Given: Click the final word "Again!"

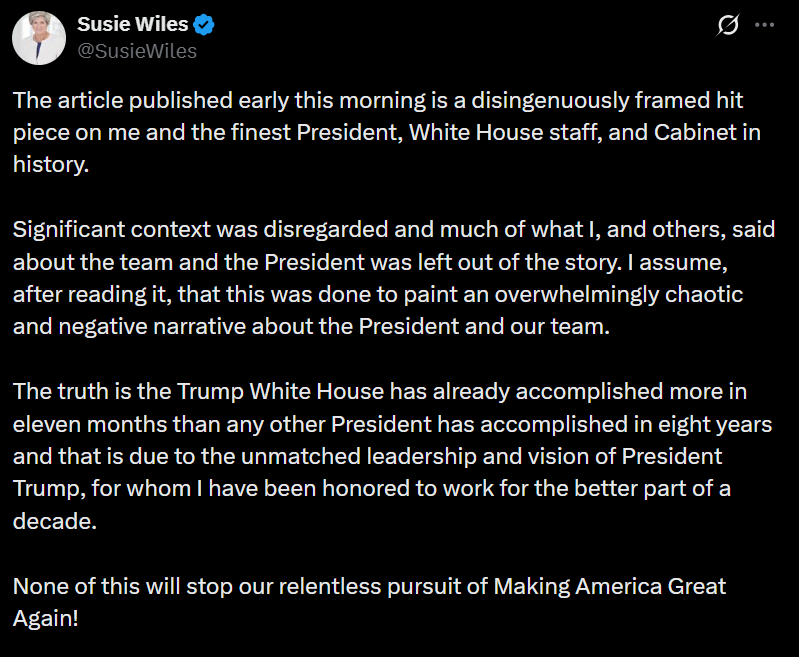Looking at the screenshot, I should (x=45, y=618).
